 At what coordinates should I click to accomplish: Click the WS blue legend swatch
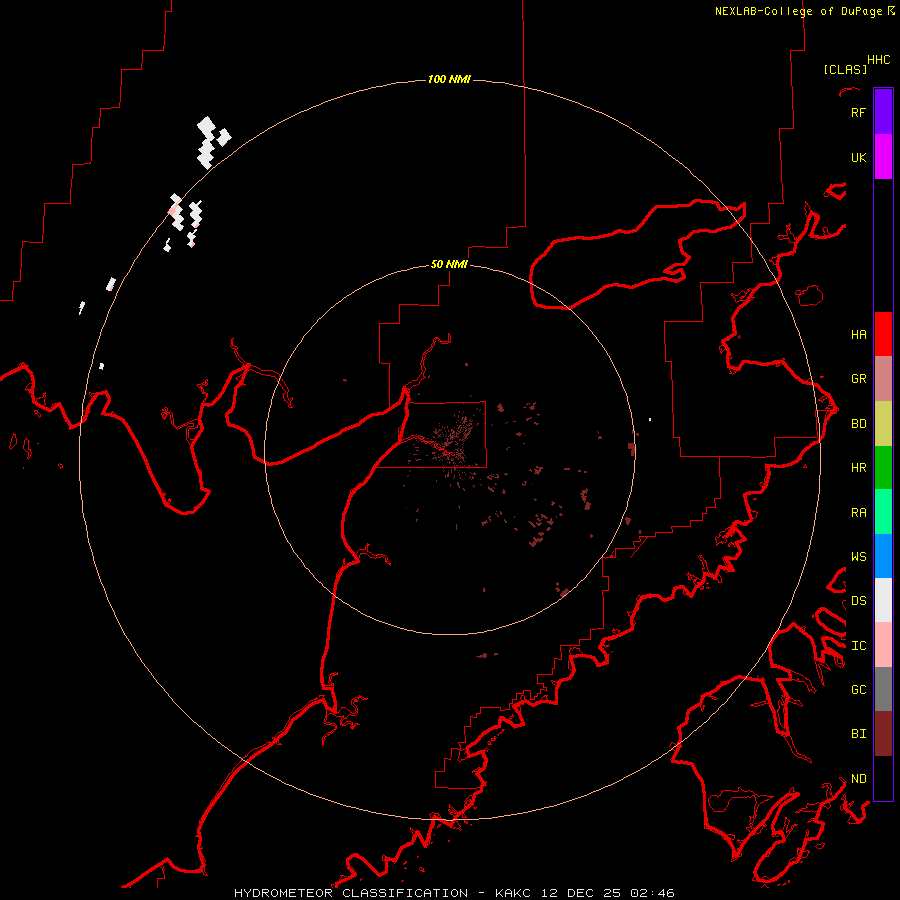[x=883, y=556]
